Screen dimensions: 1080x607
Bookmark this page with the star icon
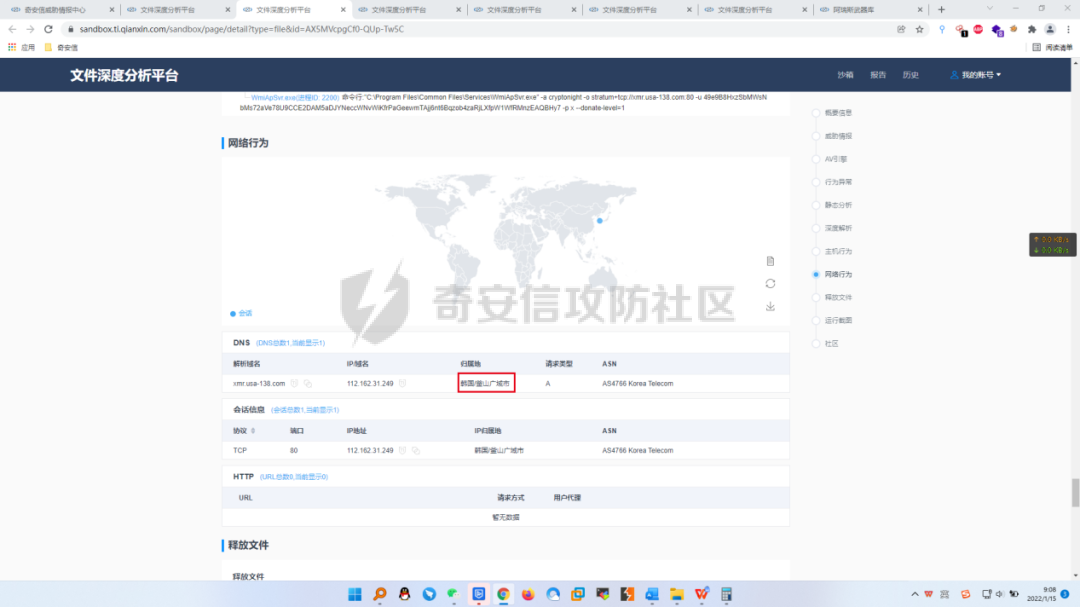click(919, 29)
